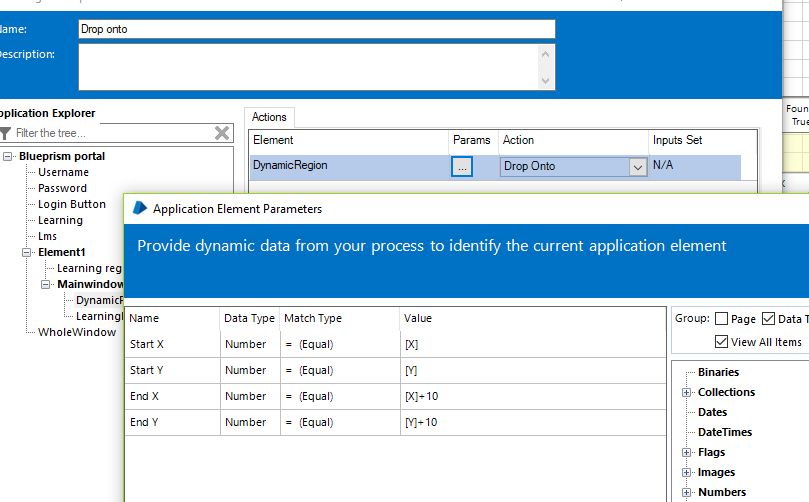
Task: Disable the View All Items checkbox
Action: 721,342
